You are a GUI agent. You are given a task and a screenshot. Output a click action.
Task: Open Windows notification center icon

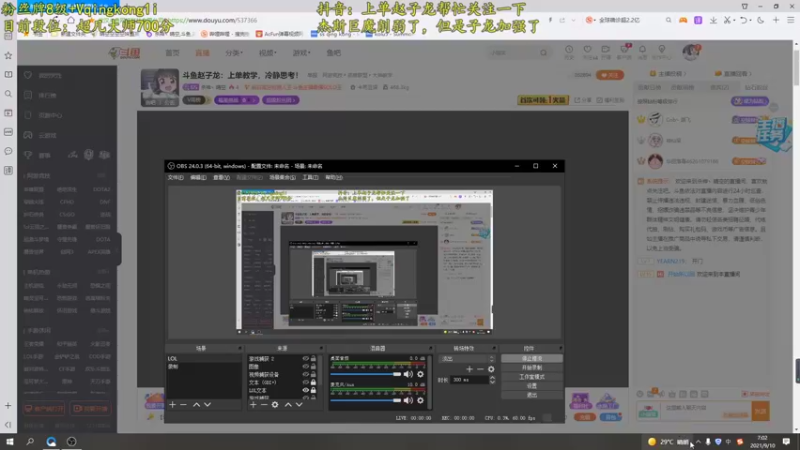[786, 441]
